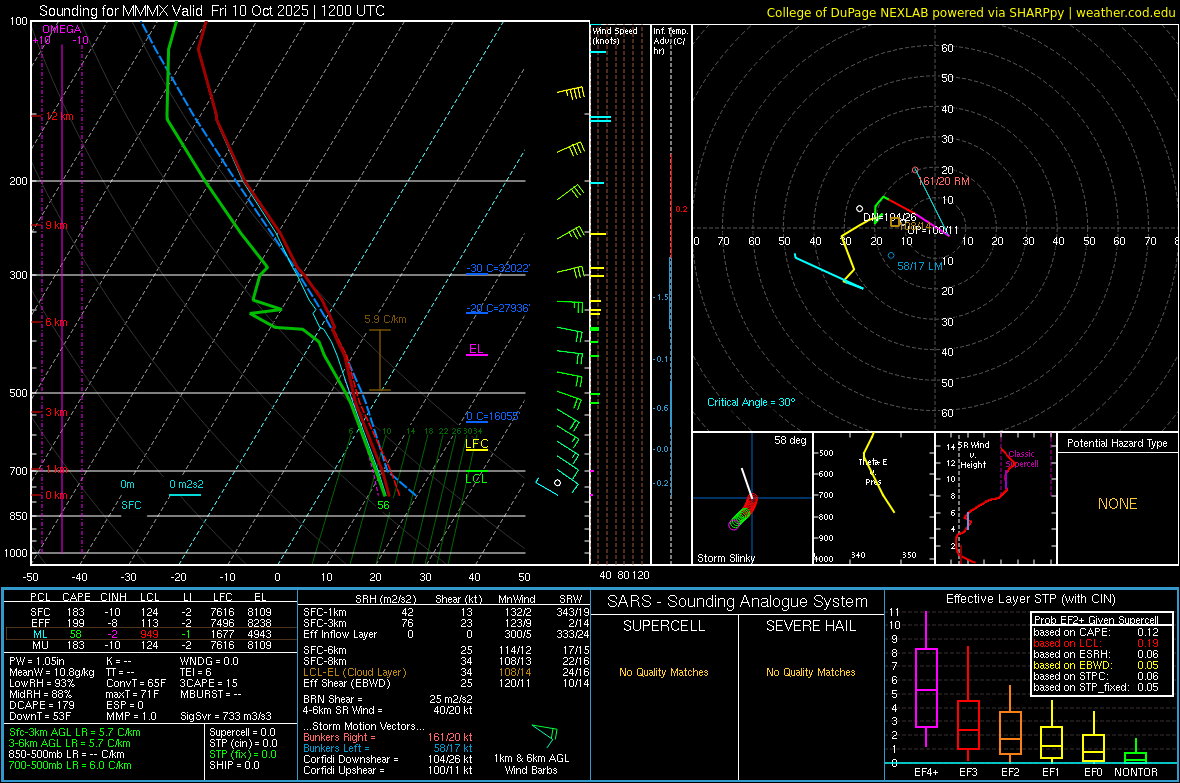Click the sounding title for MMMX

[x=211, y=11]
